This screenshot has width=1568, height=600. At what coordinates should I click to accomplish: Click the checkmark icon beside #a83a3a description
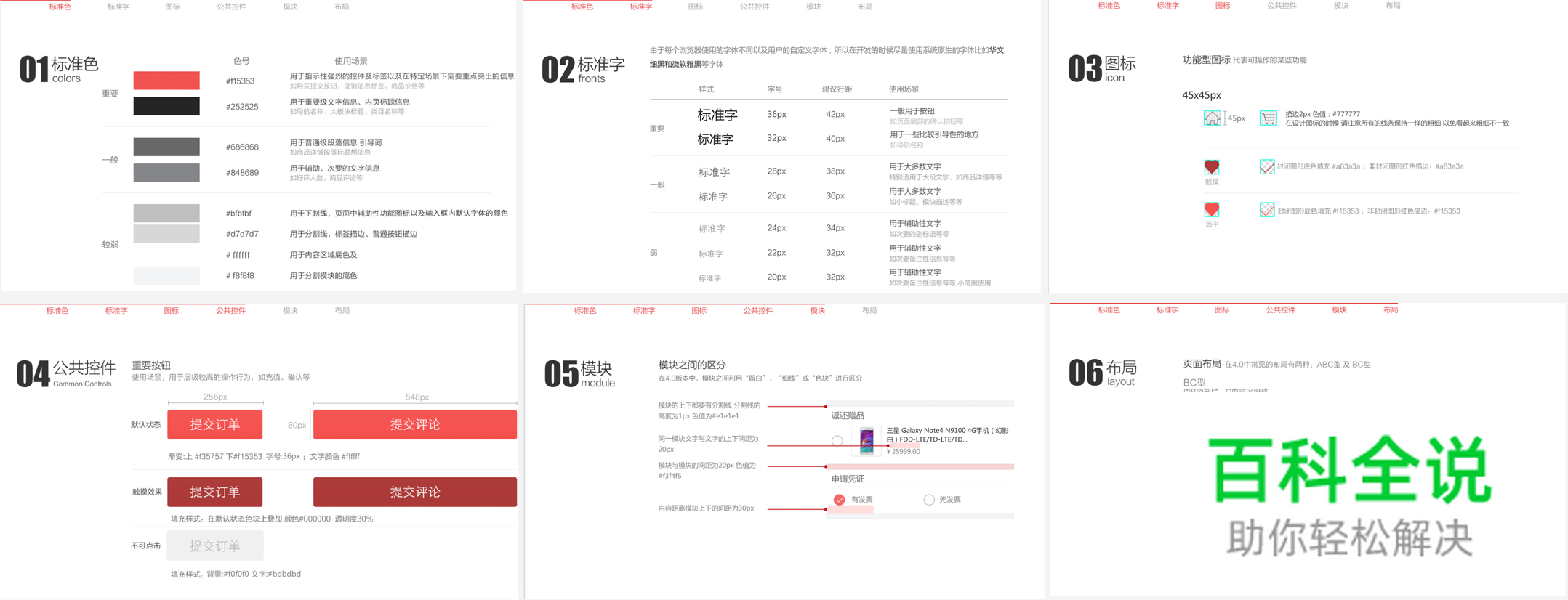point(1266,166)
